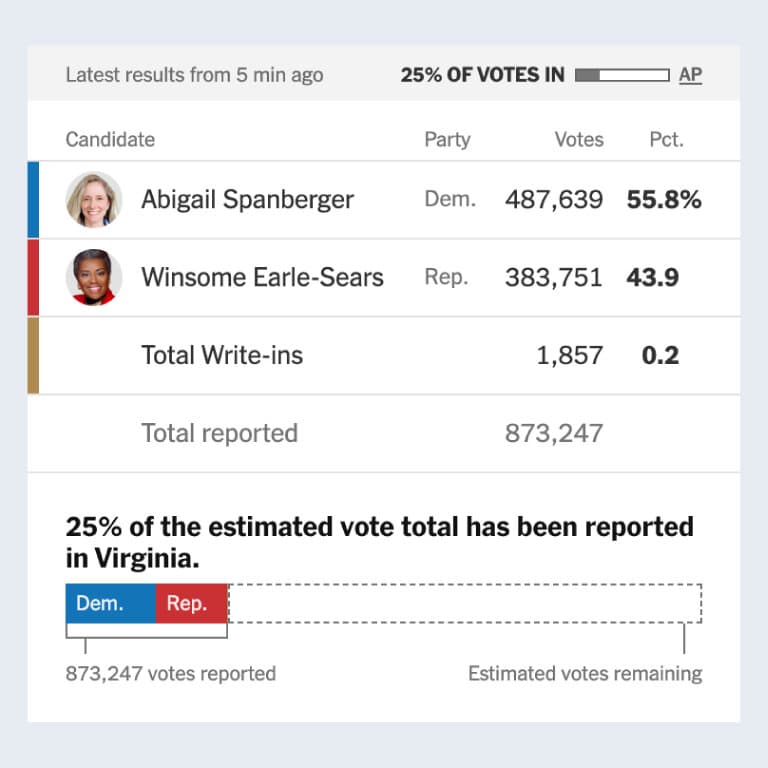This screenshot has width=768, height=768.
Task: Click Abigail Spanberger's candidate photo
Action: pos(94,200)
